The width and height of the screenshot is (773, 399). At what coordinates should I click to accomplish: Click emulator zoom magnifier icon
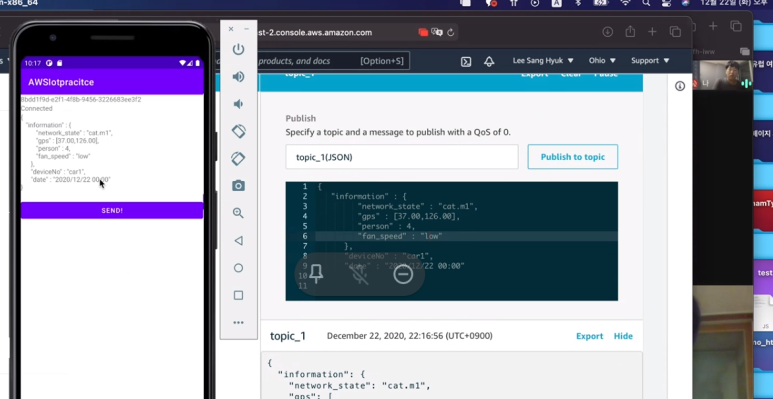pos(239,213)
